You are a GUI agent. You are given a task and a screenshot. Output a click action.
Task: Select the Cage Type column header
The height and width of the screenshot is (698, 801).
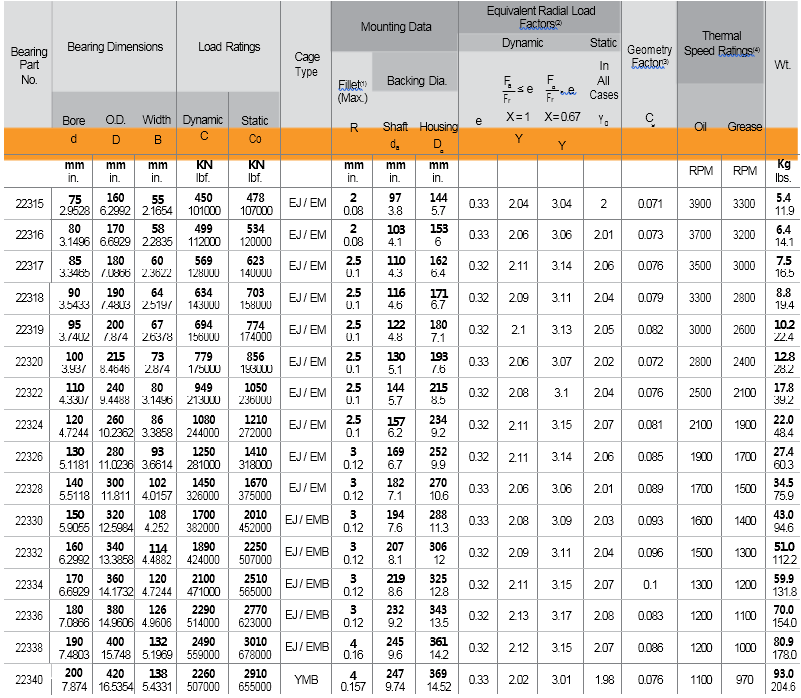click(x=307, y=64)
